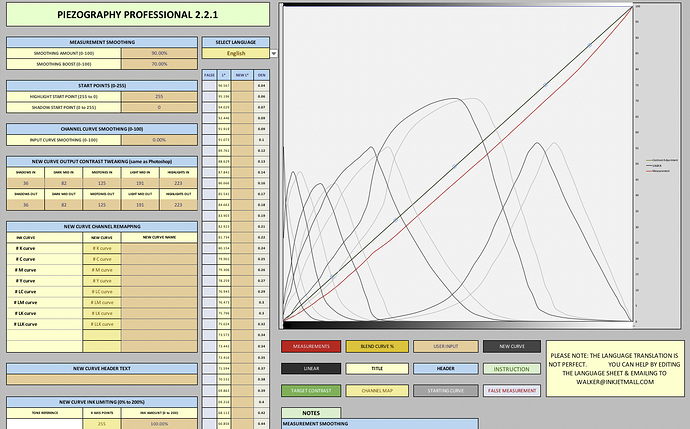Viewport: 690px width, 429px height.
Task: Choose new curve mapping for # LK curve
Action: click(102, 313)
